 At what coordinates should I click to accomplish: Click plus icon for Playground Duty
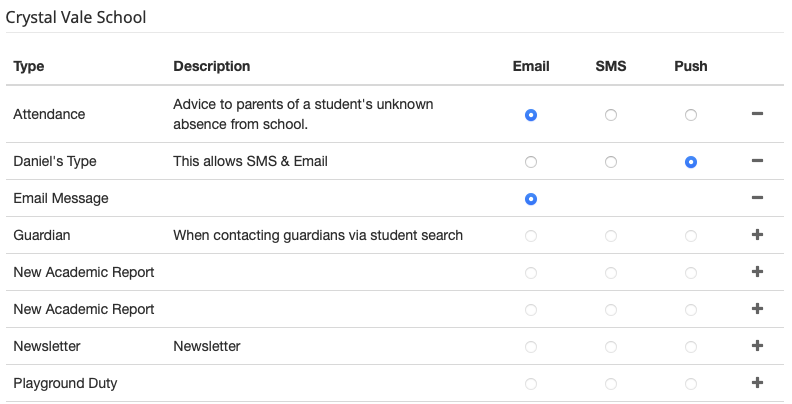pos(757,383)
